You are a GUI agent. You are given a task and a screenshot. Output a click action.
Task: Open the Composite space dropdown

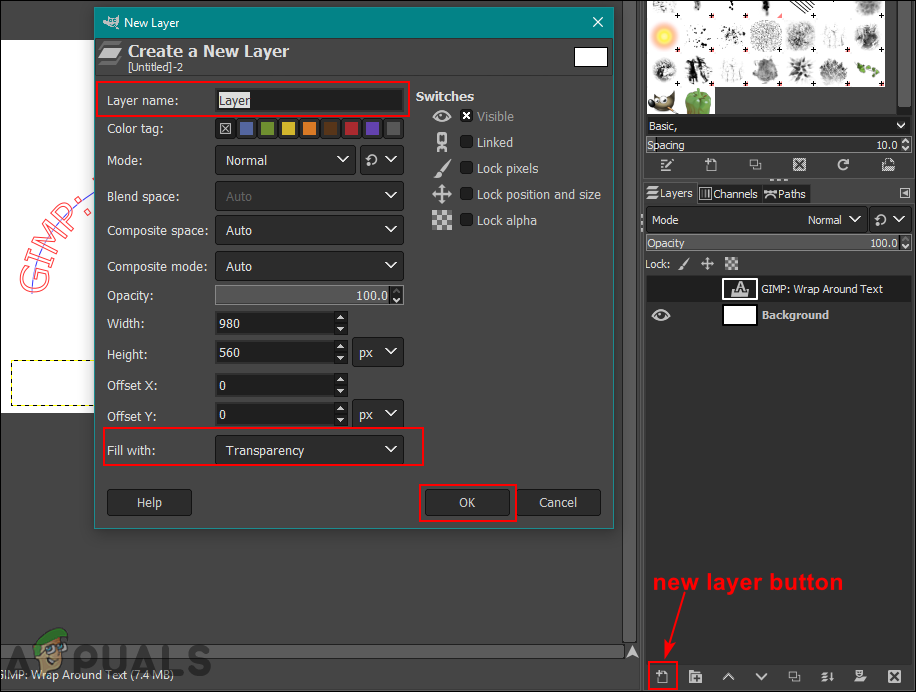coord(309,231)
